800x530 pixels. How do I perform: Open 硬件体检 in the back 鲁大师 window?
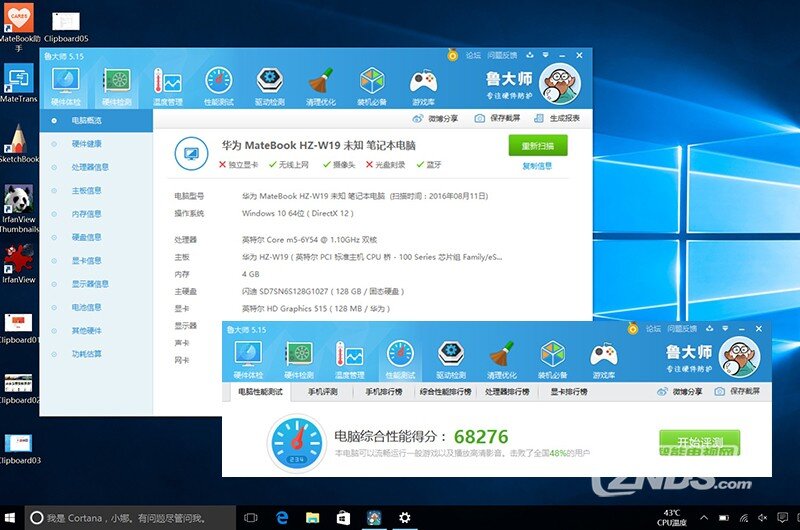[66, 87]
